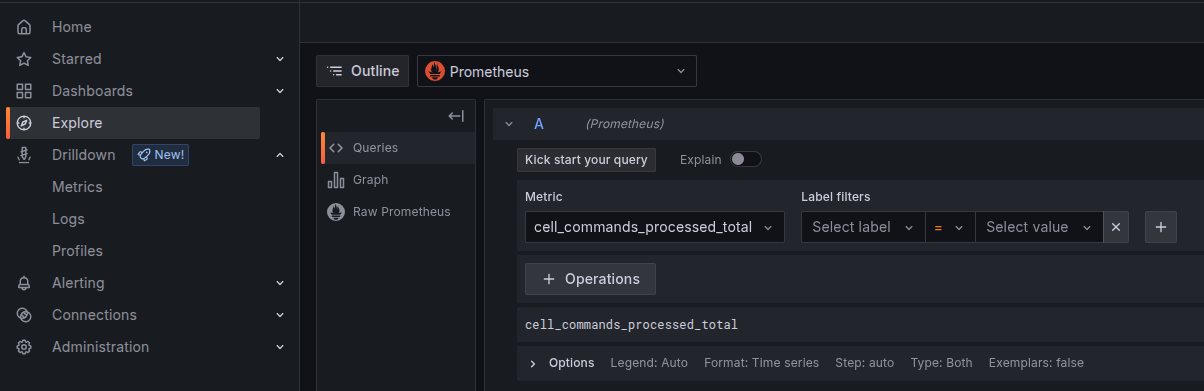The height and width of the screenshot is (391, 1204).
Task: Click Step: auto option text
Action: [864, 363]
